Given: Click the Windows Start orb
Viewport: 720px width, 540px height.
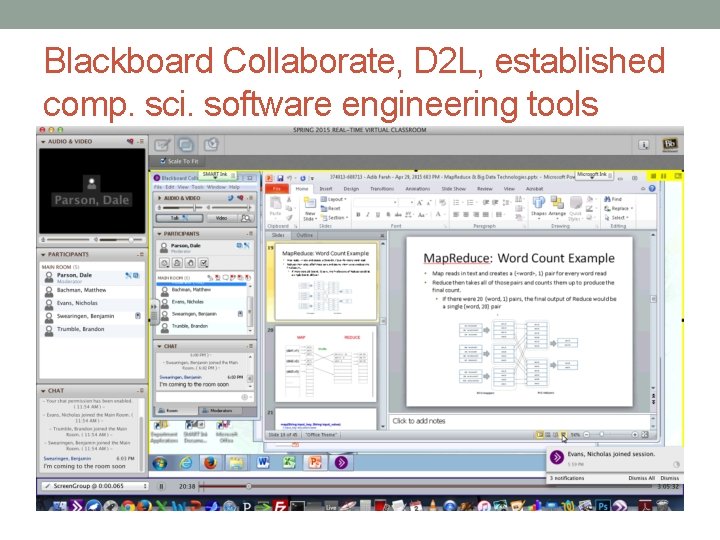Looking at the screenshot, I should 160,463.
